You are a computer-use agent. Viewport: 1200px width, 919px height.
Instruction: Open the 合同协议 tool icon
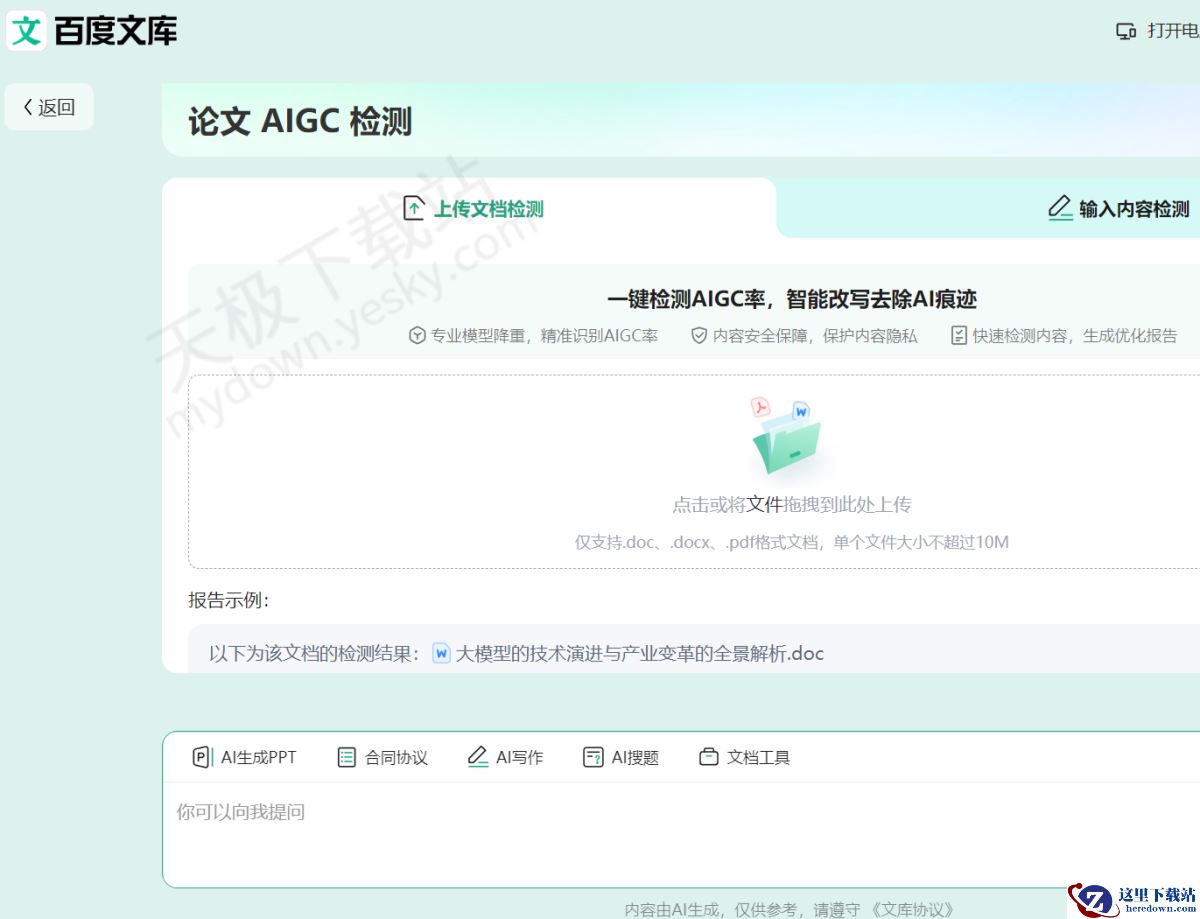[347, 757]
